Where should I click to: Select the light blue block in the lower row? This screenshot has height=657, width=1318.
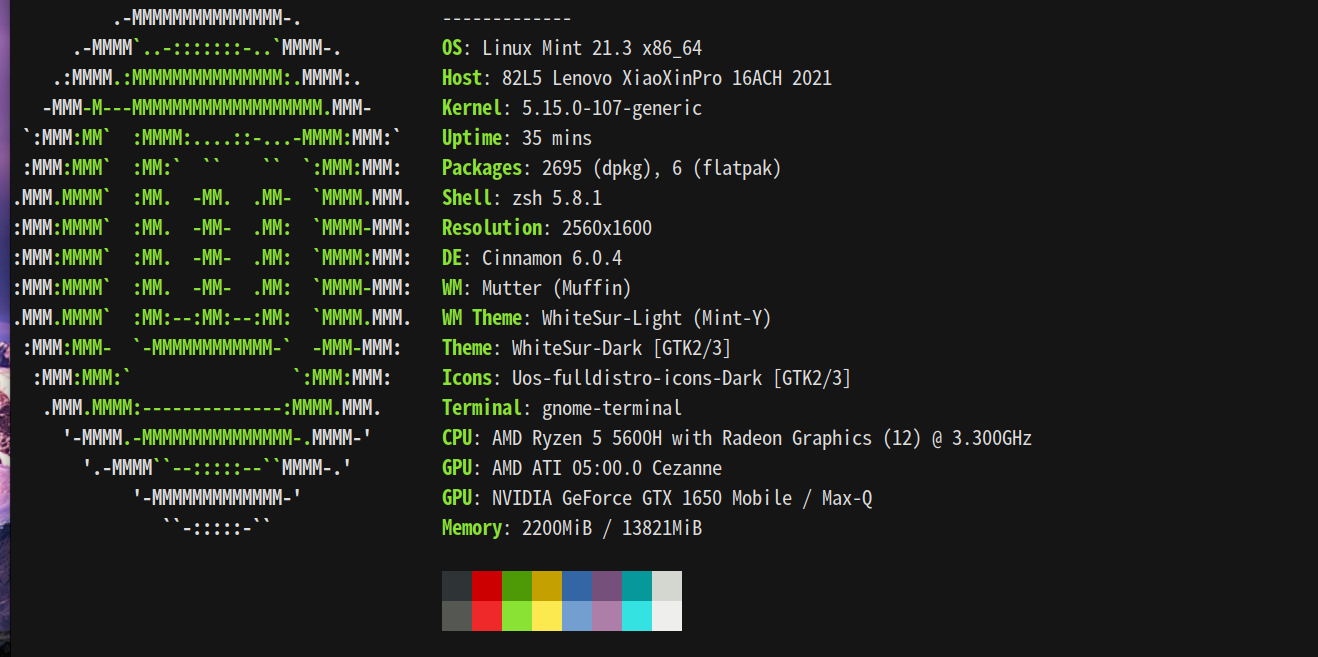point(577,616)
